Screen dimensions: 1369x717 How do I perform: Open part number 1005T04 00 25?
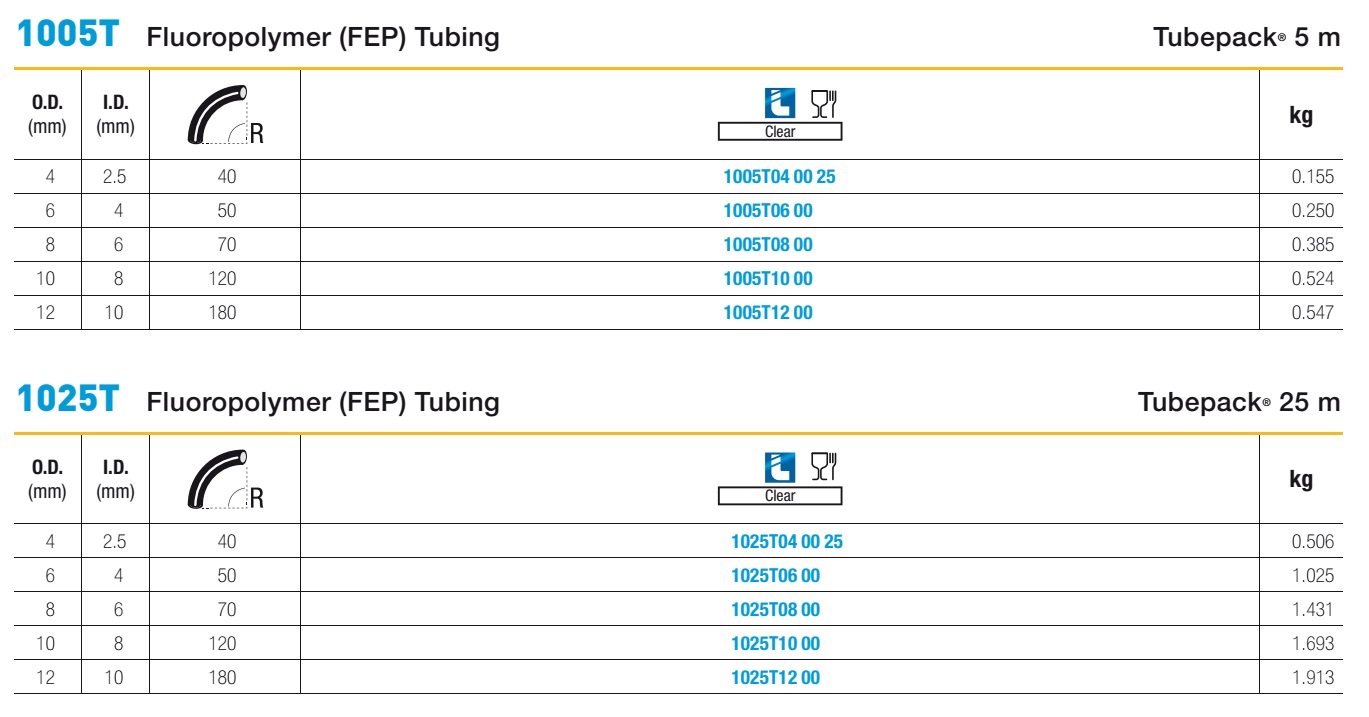(x=779, y=177)
